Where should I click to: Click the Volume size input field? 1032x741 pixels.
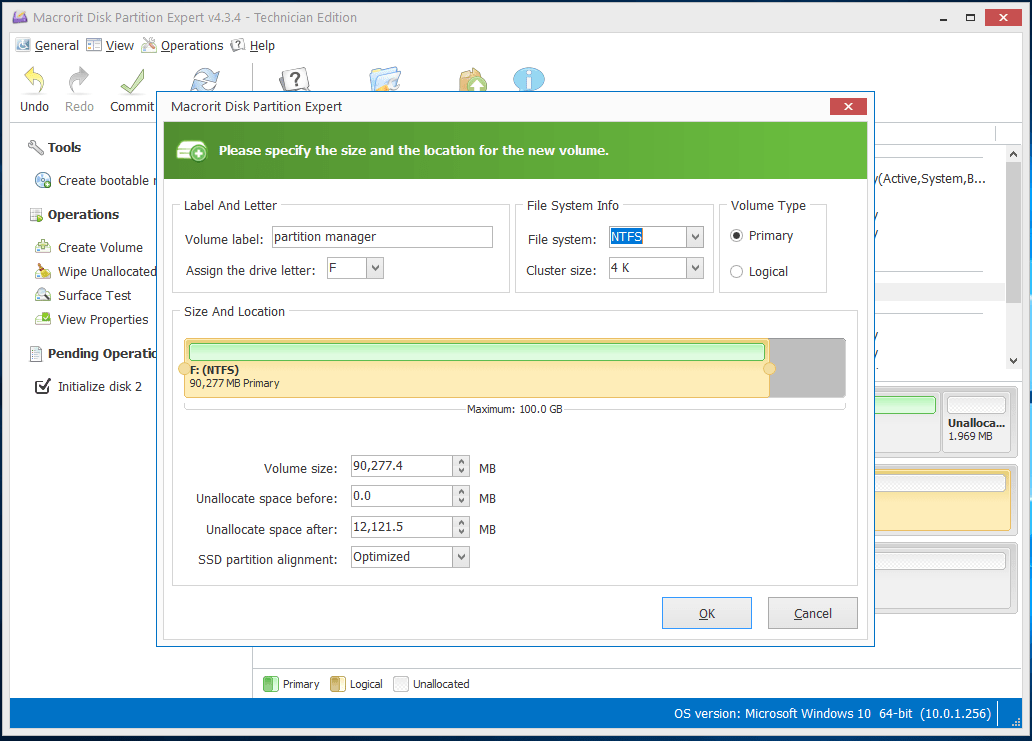(x=401, y=466)
